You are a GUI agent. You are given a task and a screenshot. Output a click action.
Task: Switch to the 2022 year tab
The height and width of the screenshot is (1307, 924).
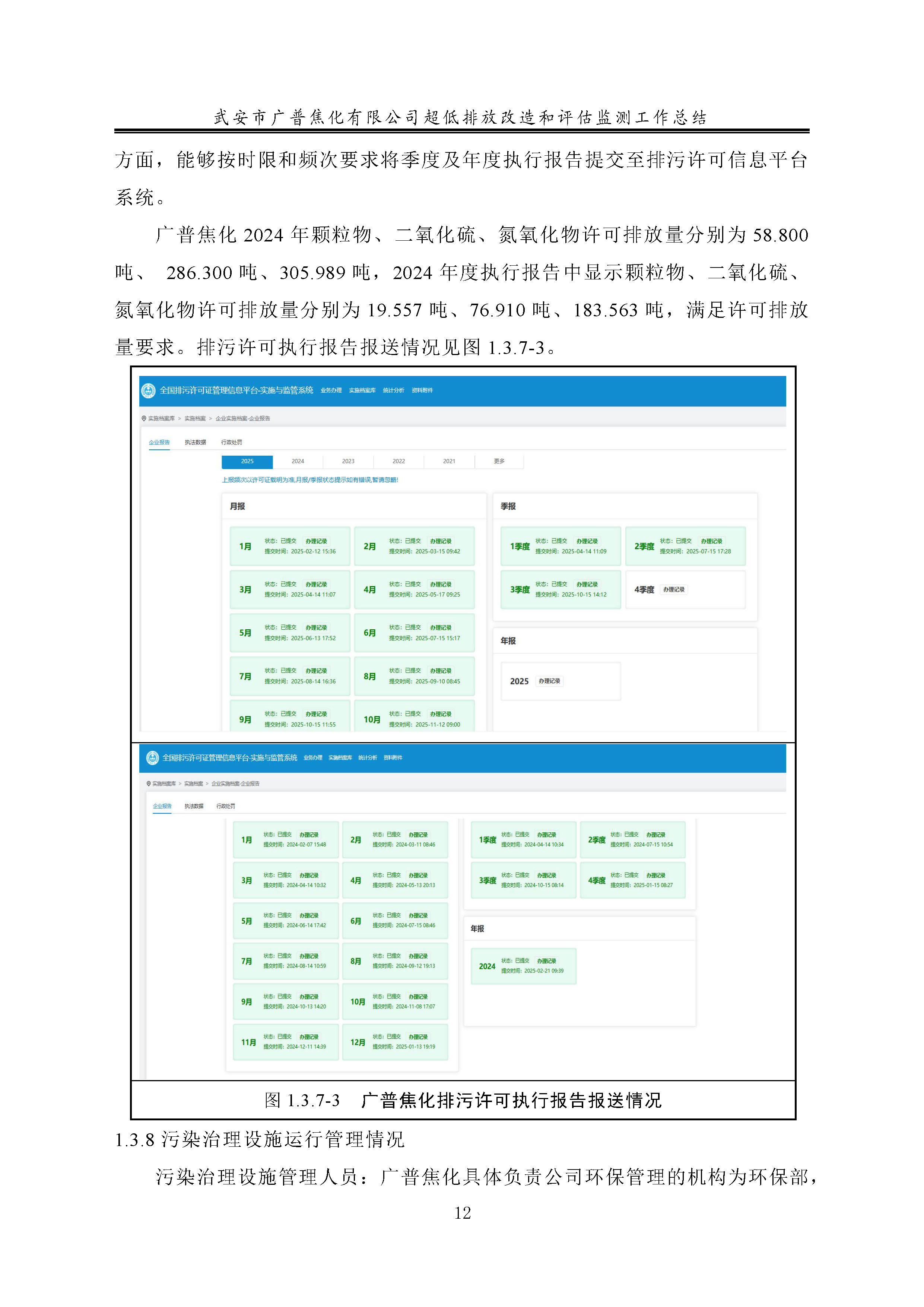pos(399,462)
